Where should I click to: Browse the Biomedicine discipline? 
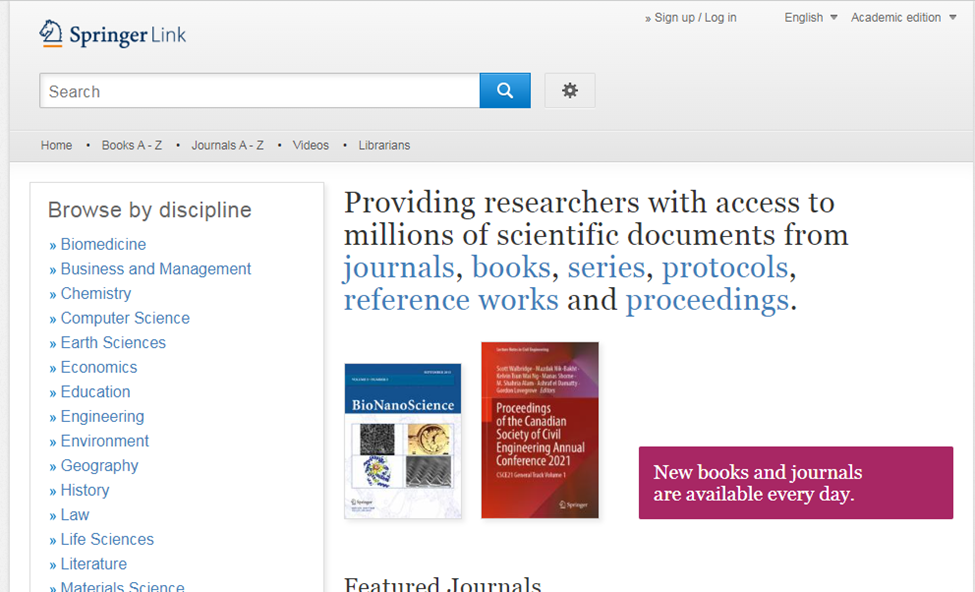(x=103, y=244)
